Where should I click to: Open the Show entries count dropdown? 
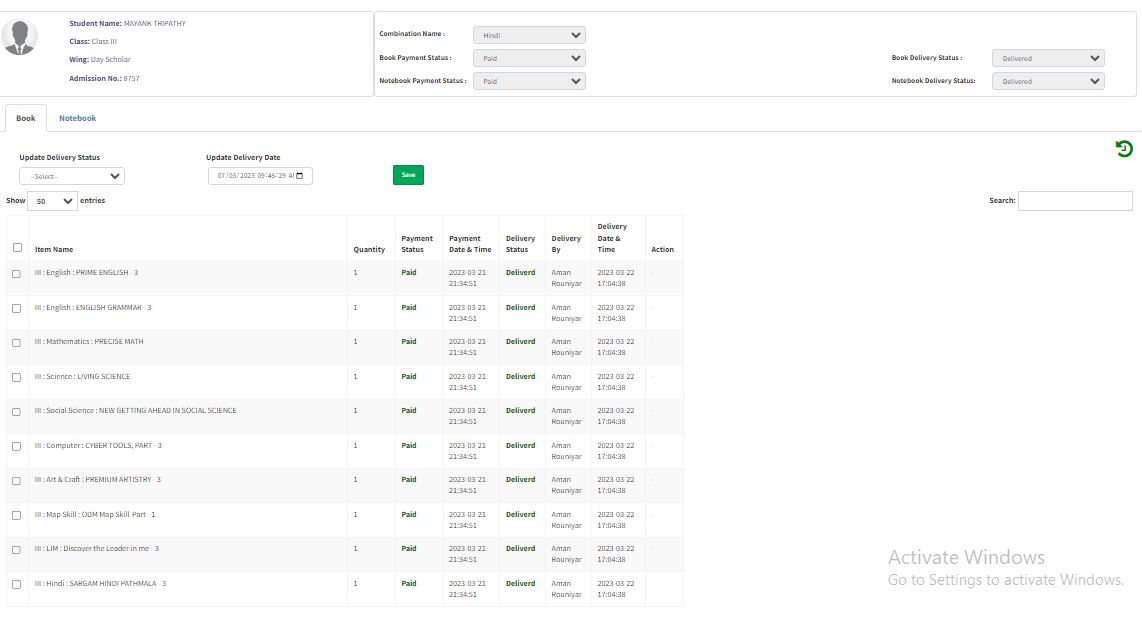tap(52, 201)
